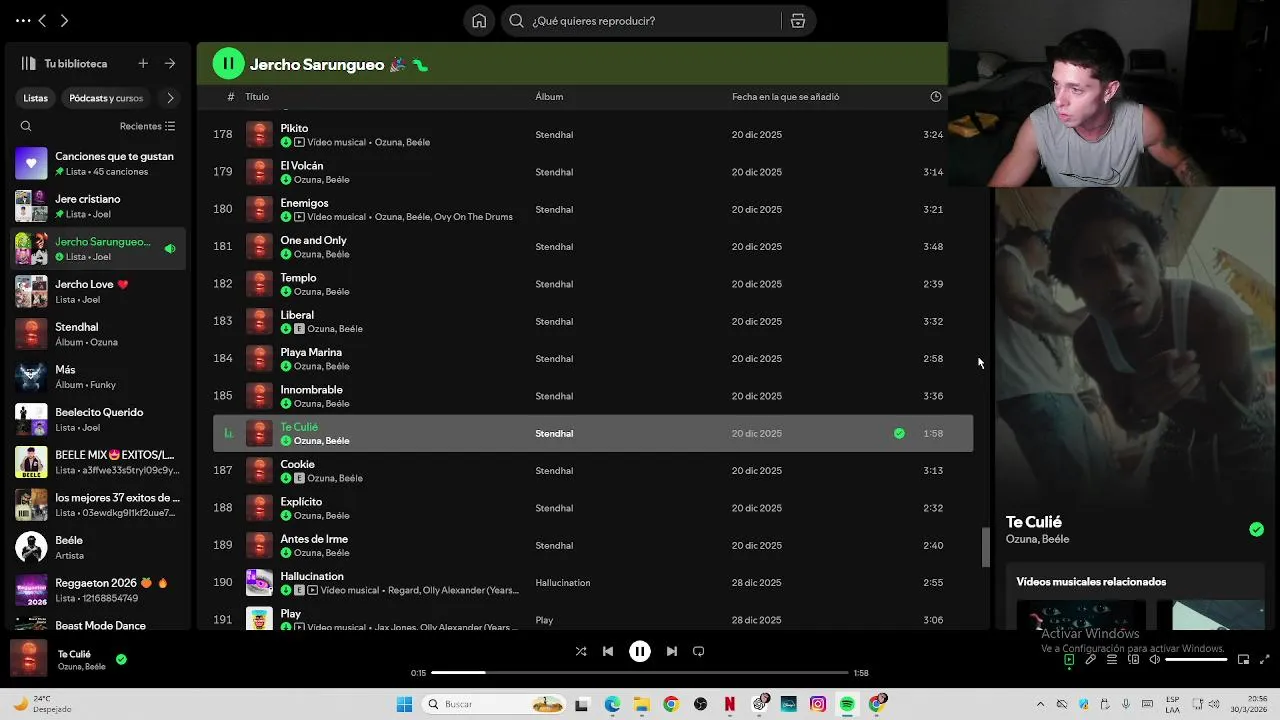
Task: Open Beelecito Querido playlist
Action: [x=97, y=419]
